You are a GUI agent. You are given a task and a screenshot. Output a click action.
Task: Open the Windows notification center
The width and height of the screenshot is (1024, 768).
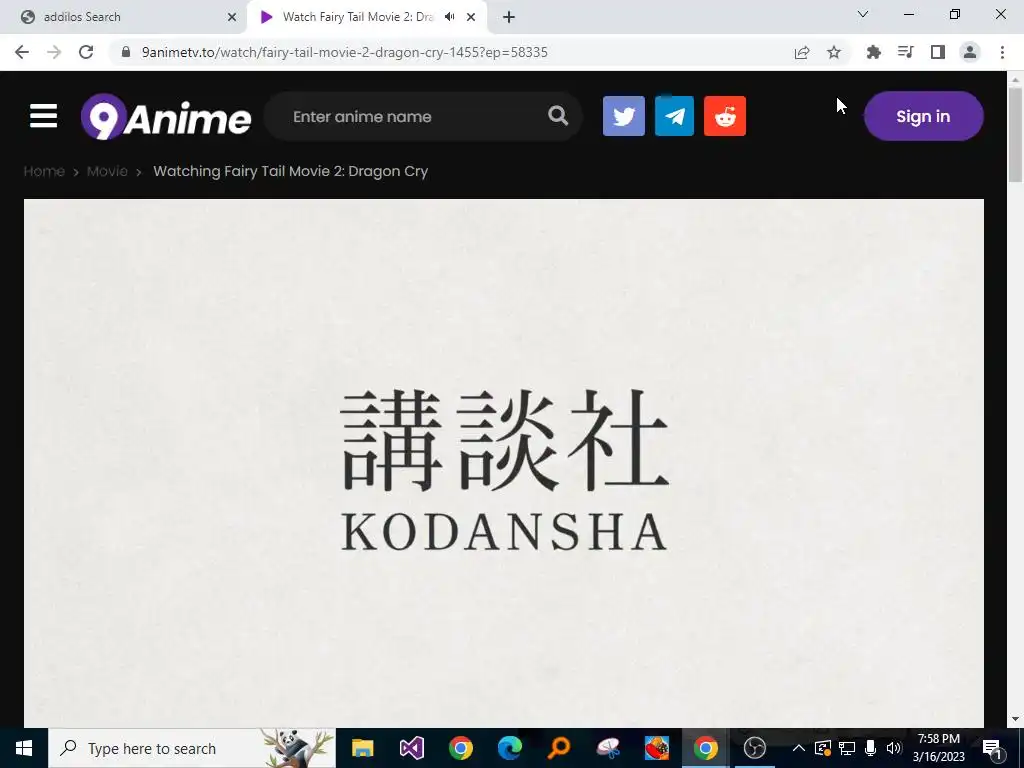[x=993, y=748]
